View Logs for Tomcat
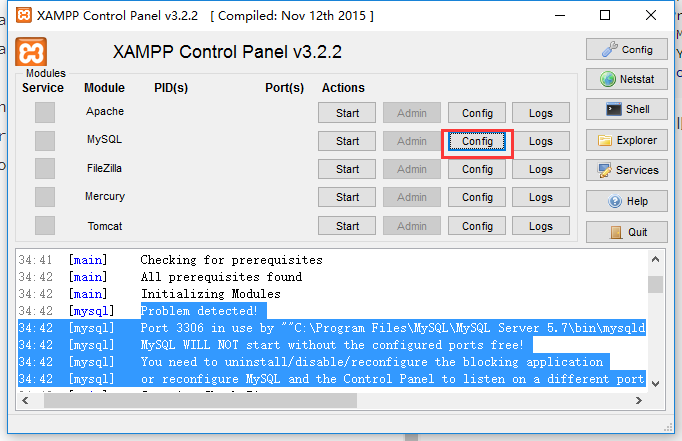Screen dimensions: 682x441 click(541, 226)
